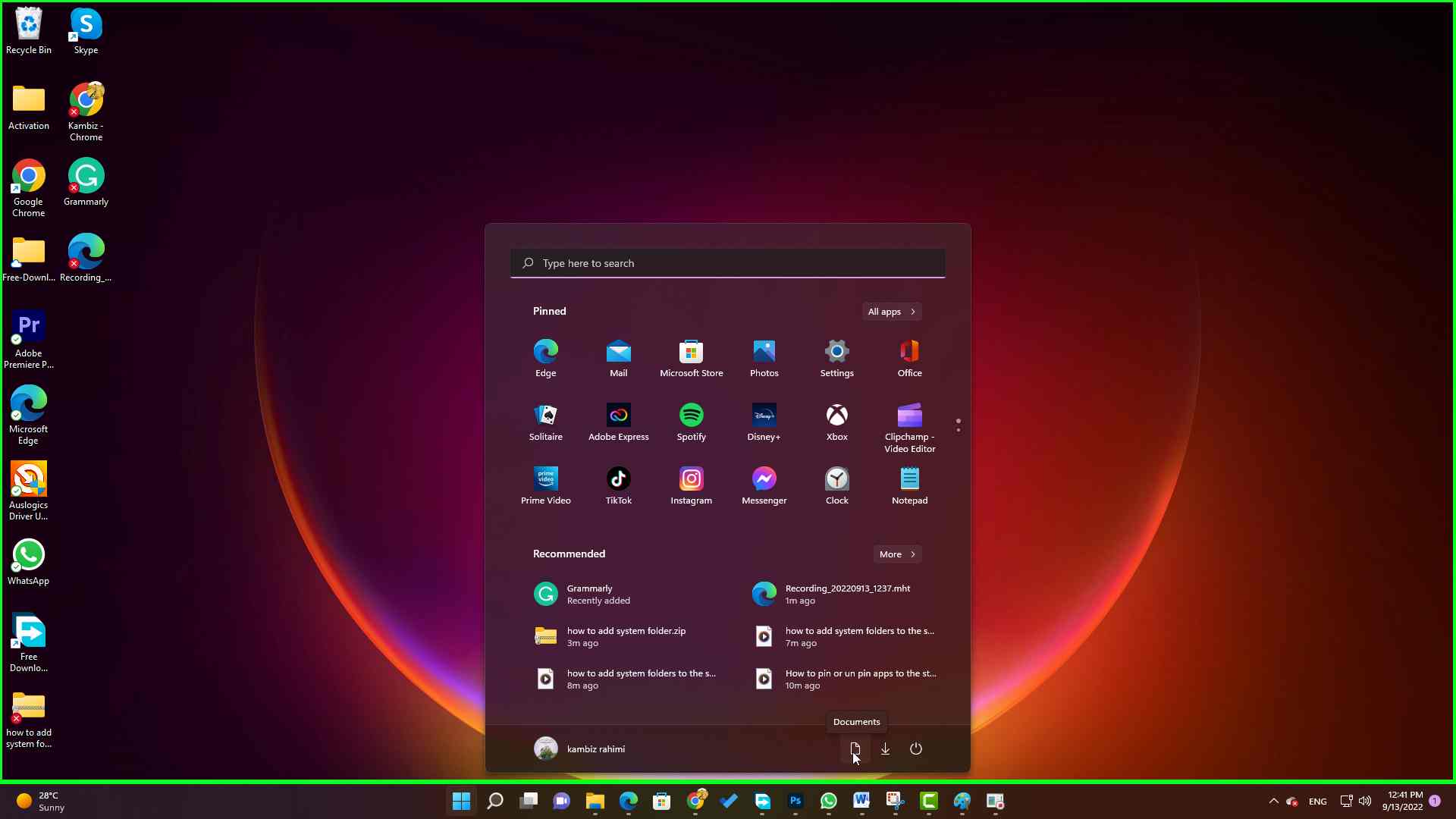This screenshot has width=1456, height=819.
Task: Select Adobe Premiere Pro desktop icon
Action: (x=29, y=339)
